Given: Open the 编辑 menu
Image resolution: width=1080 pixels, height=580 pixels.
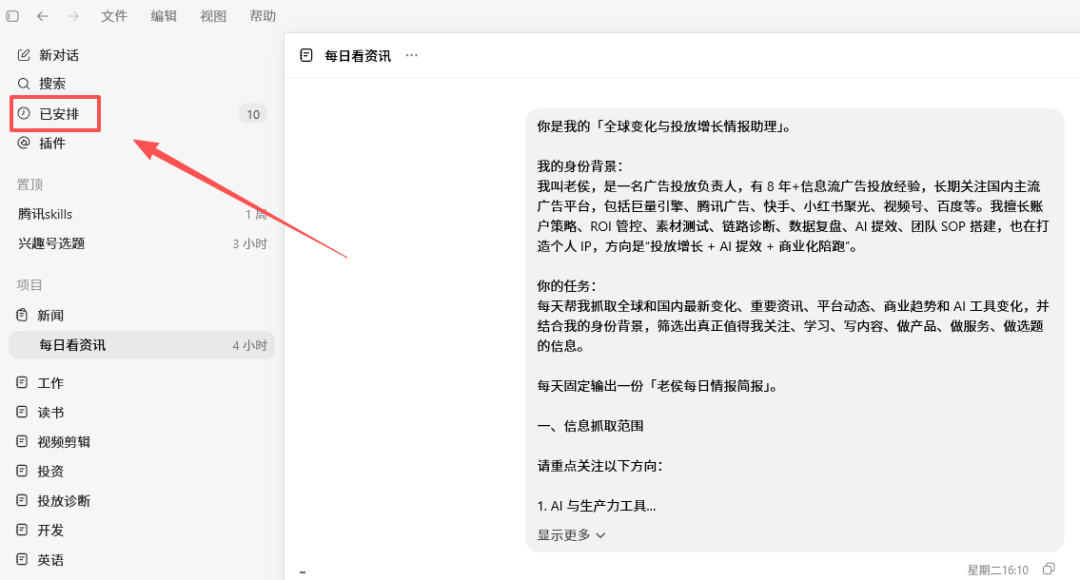Looking at the screenshot, I should point(163,16).
